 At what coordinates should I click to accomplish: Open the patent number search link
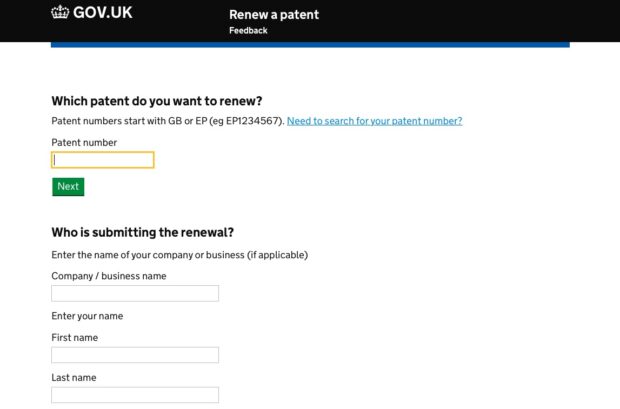click(374, 121)
